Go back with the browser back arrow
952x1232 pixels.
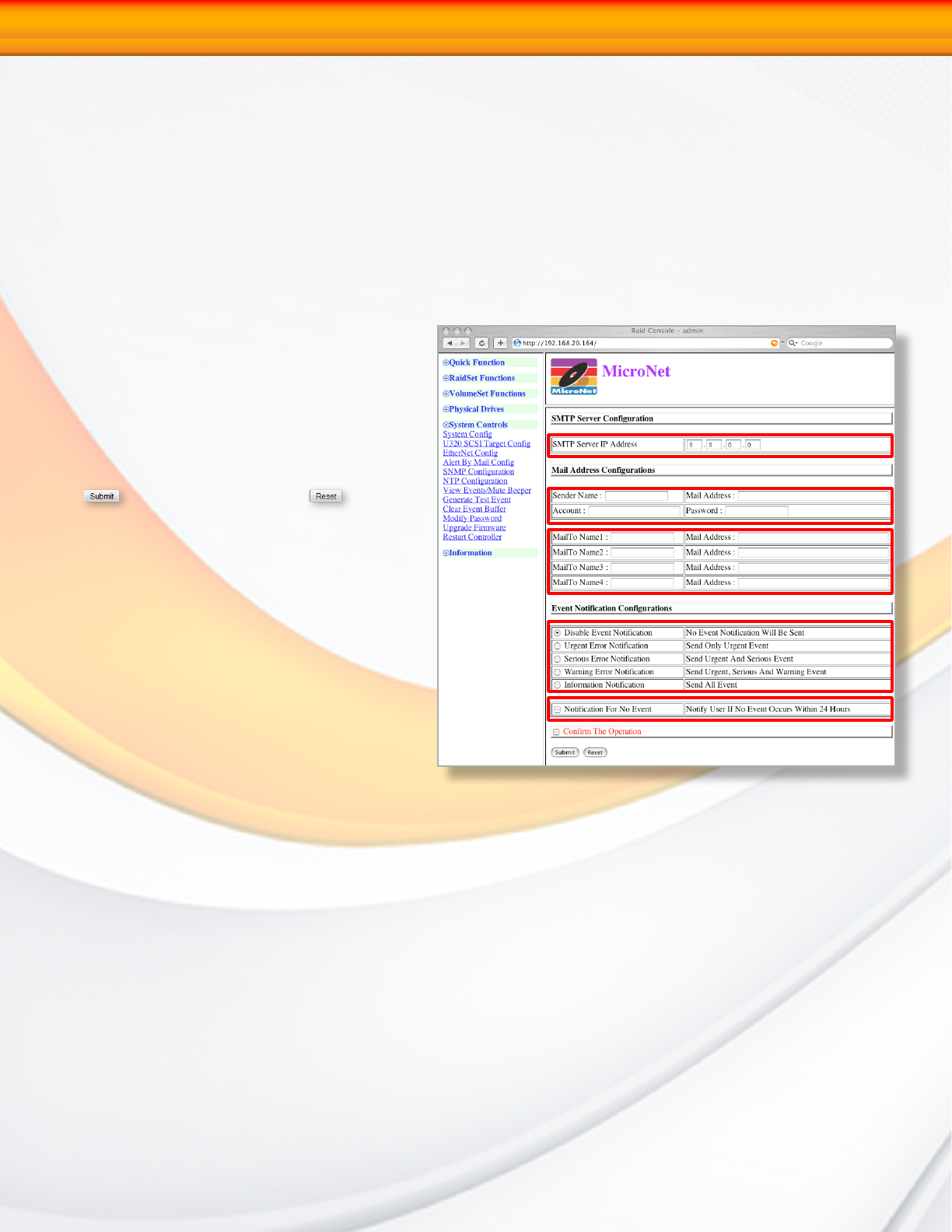pos(450,343)
